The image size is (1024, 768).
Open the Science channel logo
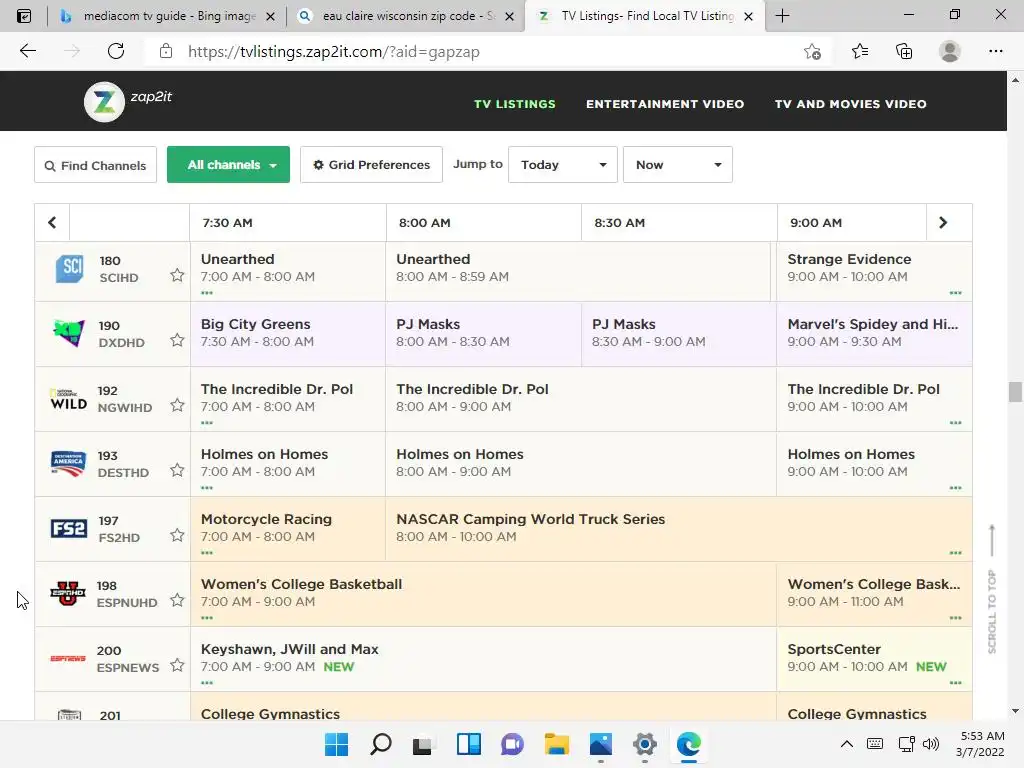(69, 268)
